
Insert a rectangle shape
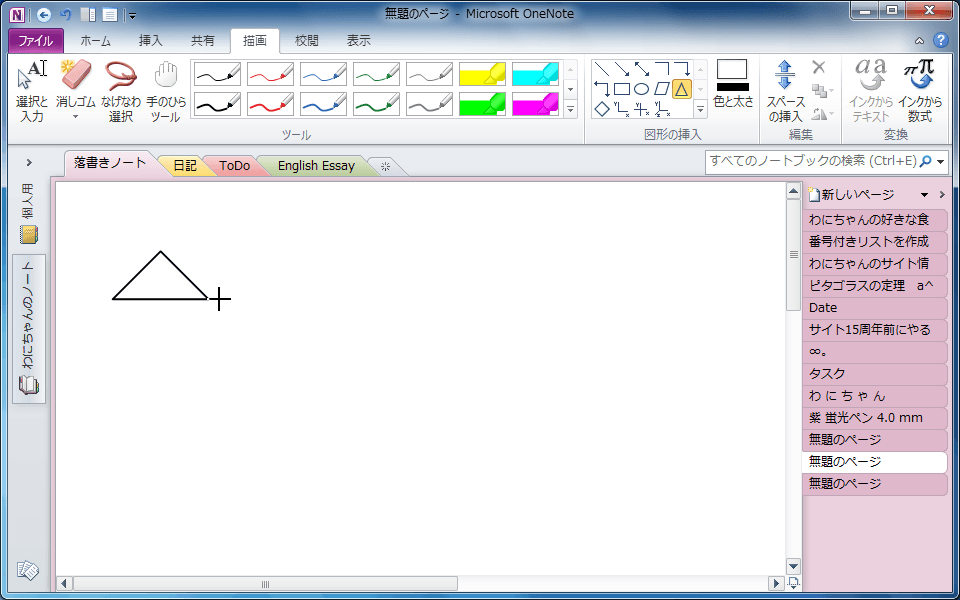point(621,89)
